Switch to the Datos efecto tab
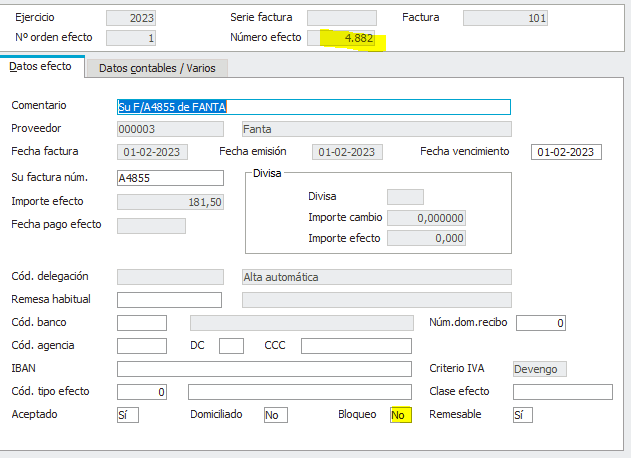The width and height of the screenshot is (631, 458). [x=42, y=66]
